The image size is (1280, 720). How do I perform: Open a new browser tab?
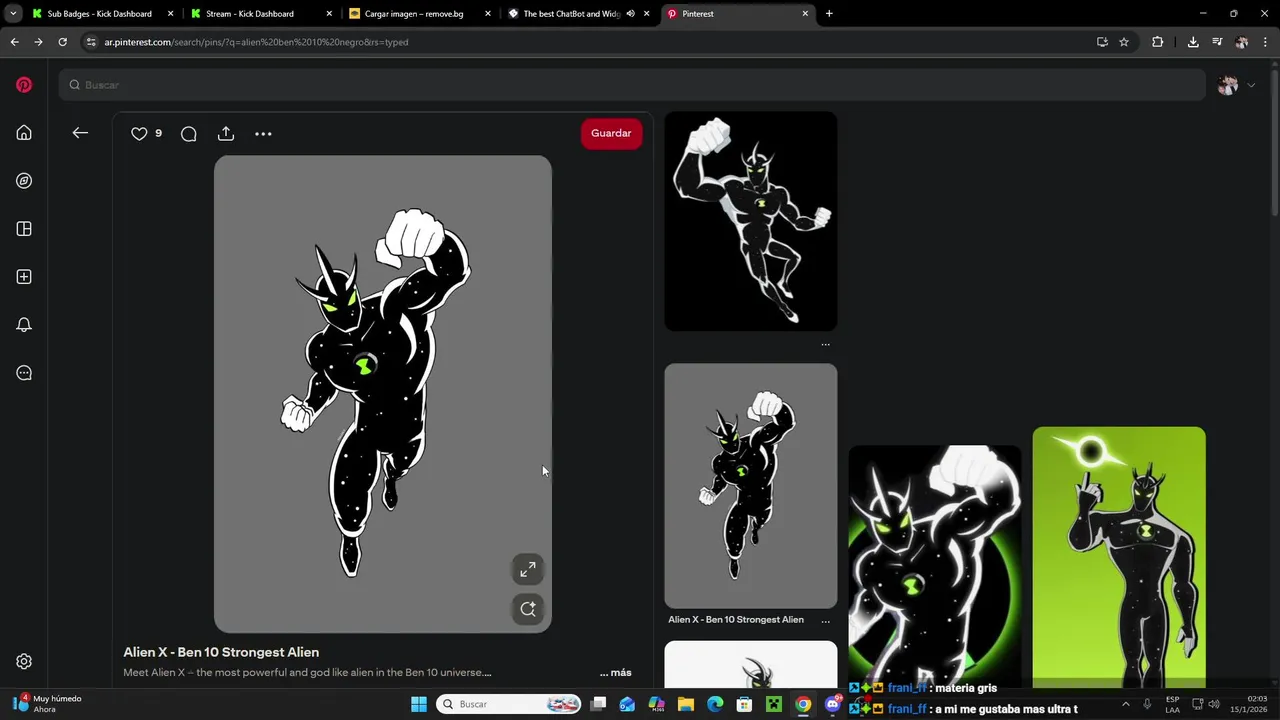pos(829,14)
